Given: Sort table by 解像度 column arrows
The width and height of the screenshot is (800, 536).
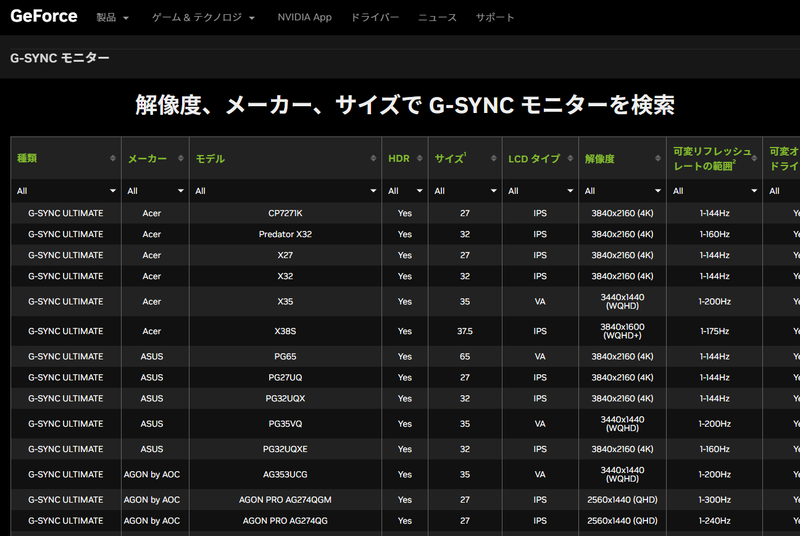Looking at the screenshot, I should point(658,158).
